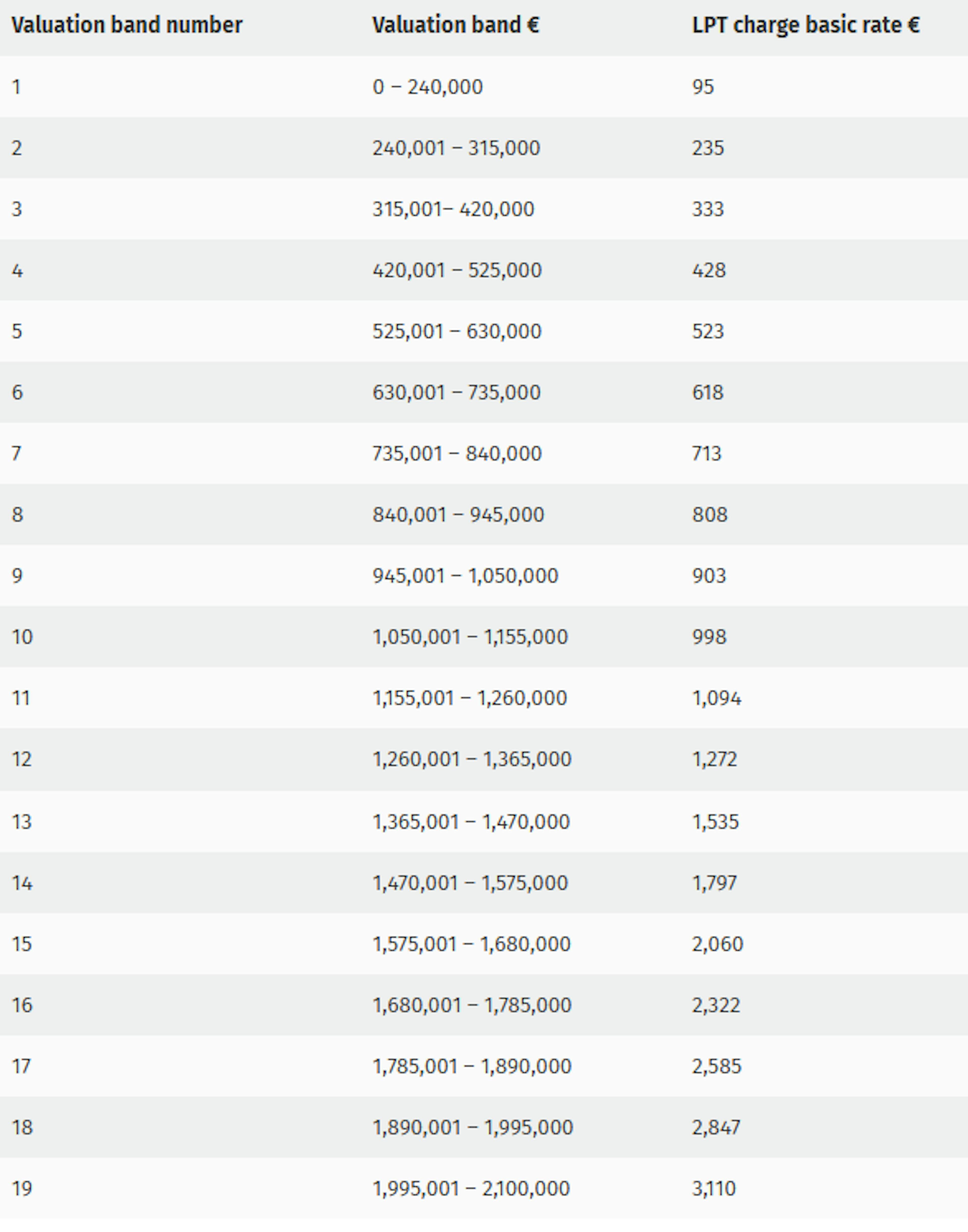The height and width of the screenshot is (1232, 968).
Task: Click the LPT charge value 333
Action: pyautogui.click(x=708, y=210)
